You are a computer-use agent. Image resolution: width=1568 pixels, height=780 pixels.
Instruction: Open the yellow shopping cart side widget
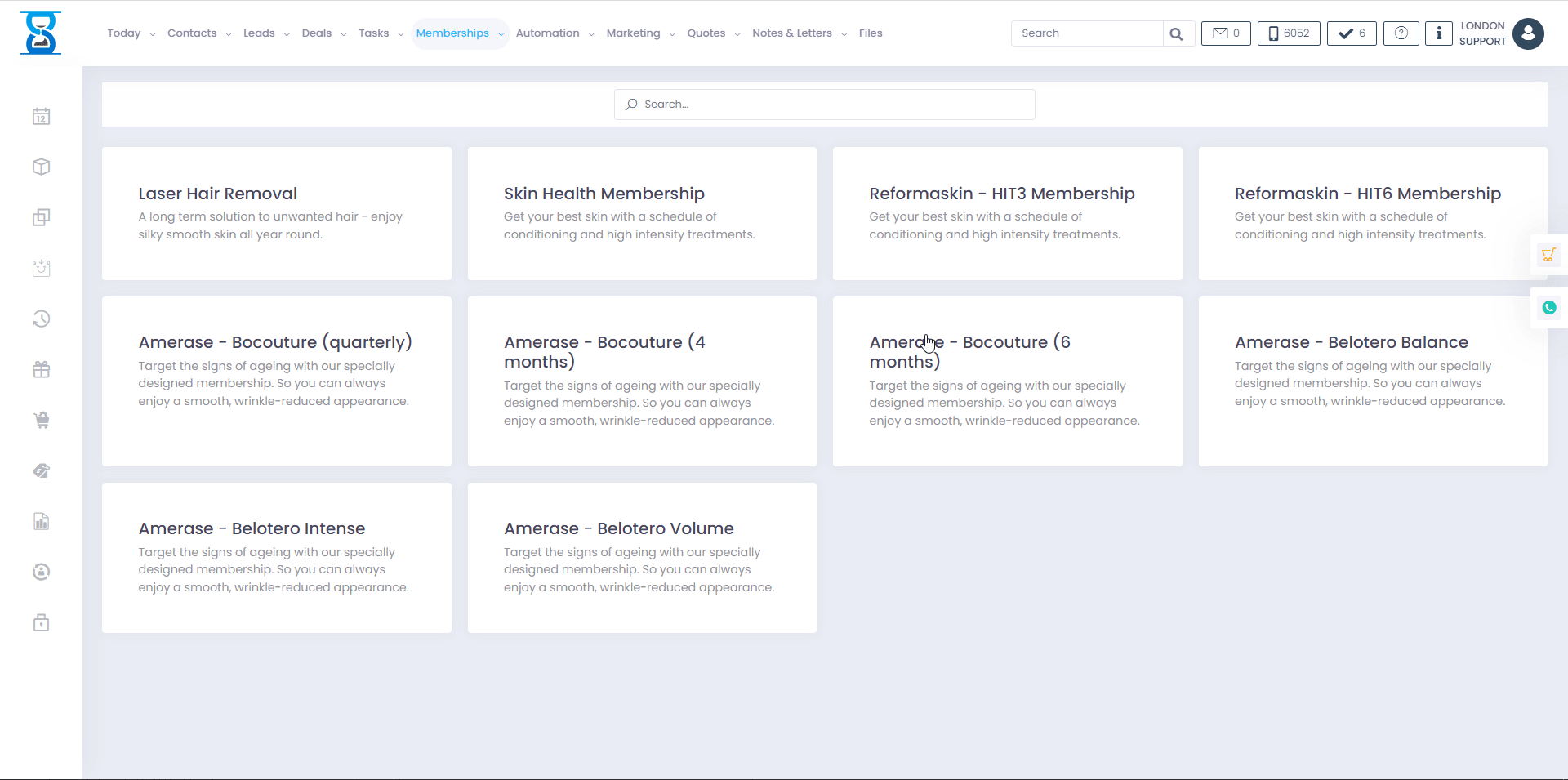pos(1548,255)
